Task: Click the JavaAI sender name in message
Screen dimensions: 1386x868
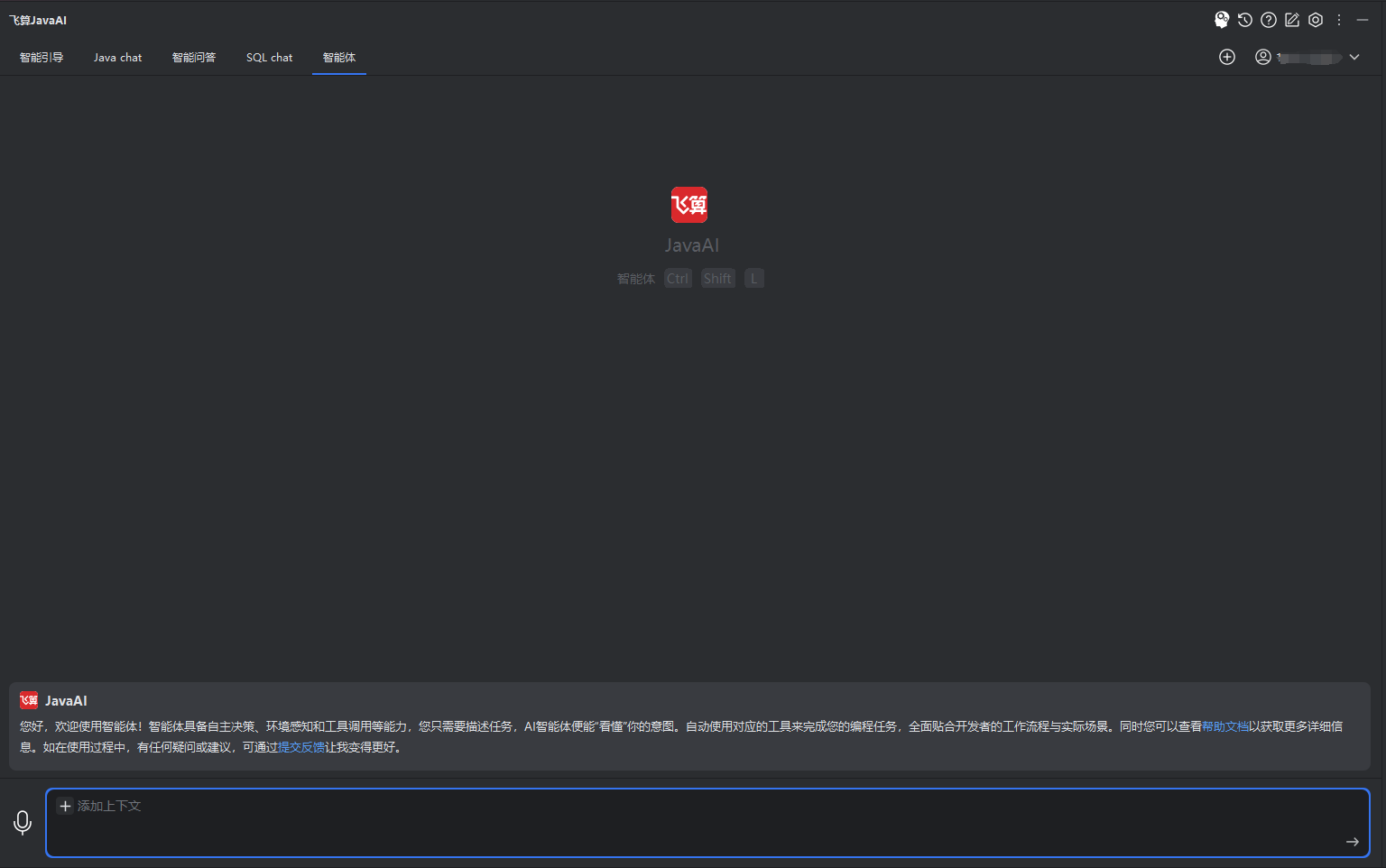Action: pyautogui.click(x=66, y=701)
